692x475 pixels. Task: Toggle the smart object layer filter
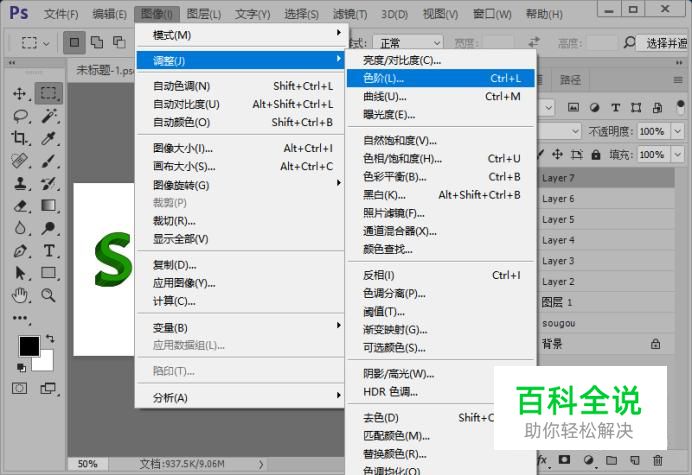[x=657, y=107]
